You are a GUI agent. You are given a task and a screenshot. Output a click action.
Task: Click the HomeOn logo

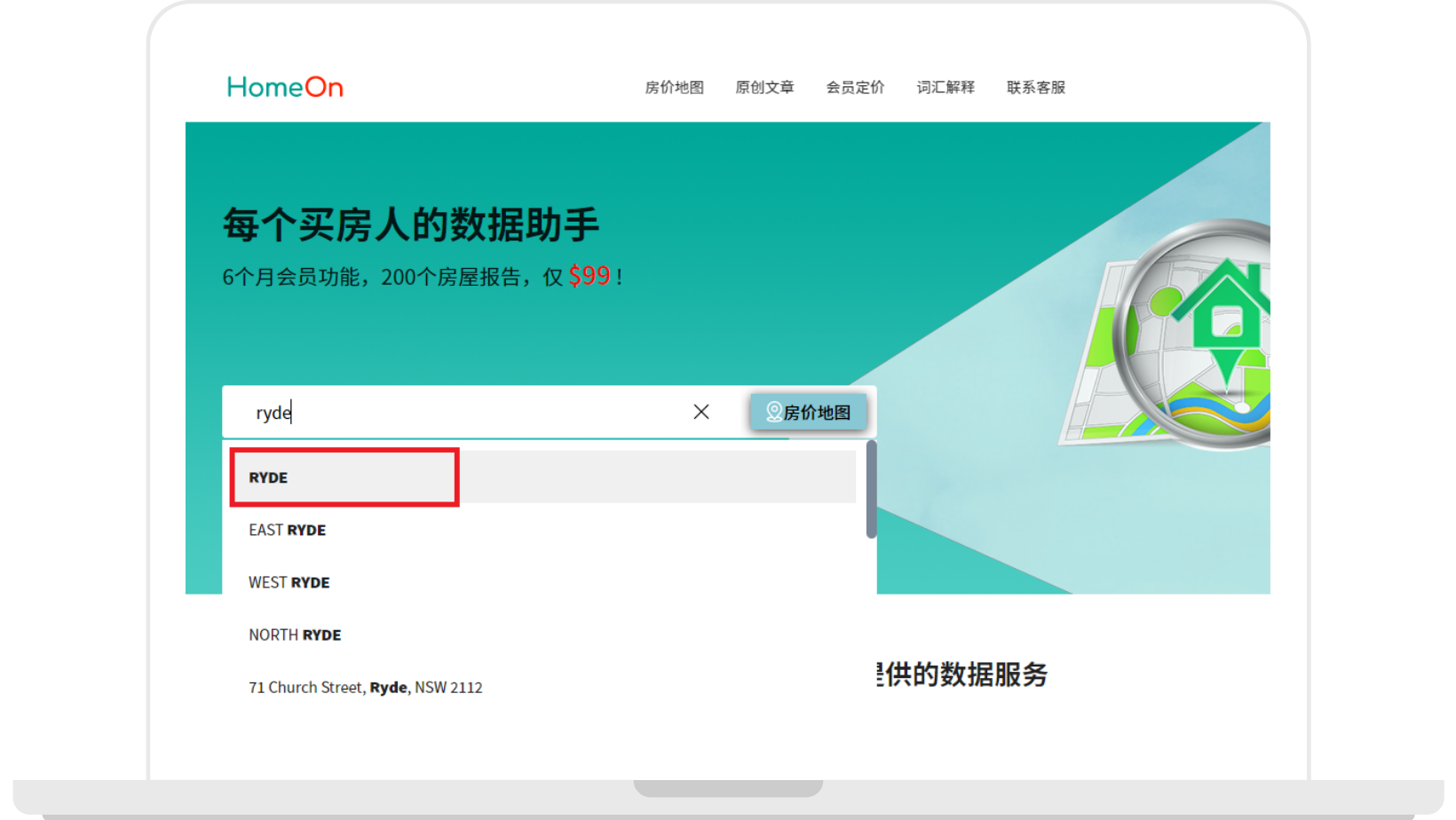click(285, 87)
